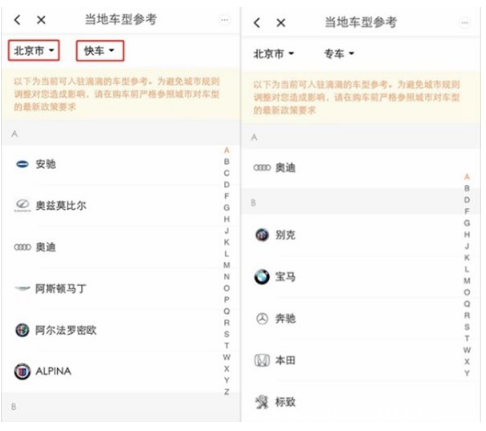
Task: Click the 奔驰 Mercedes logo
Action: click(x=262, y=319)
